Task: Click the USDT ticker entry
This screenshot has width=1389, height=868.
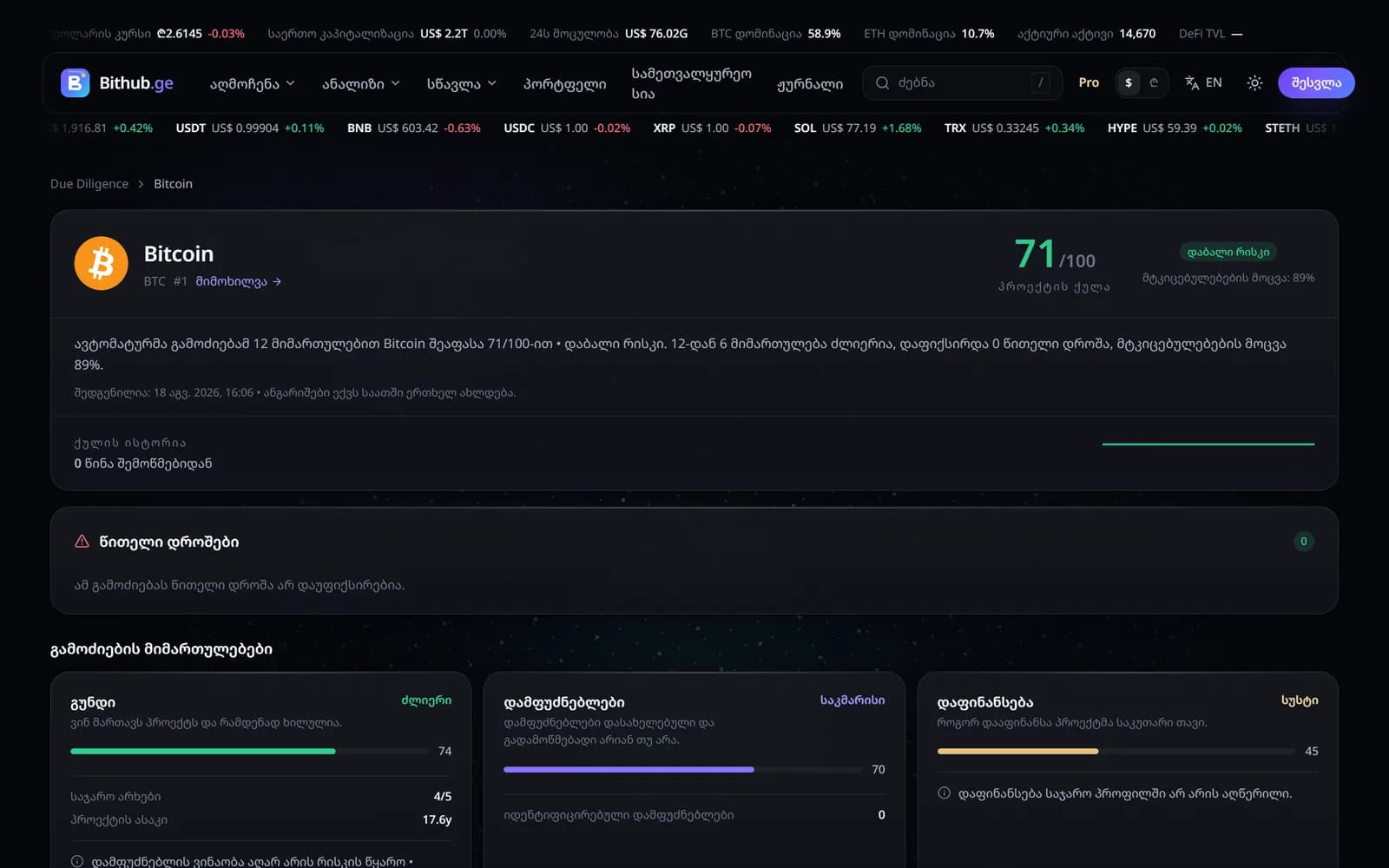Action: 250,128
